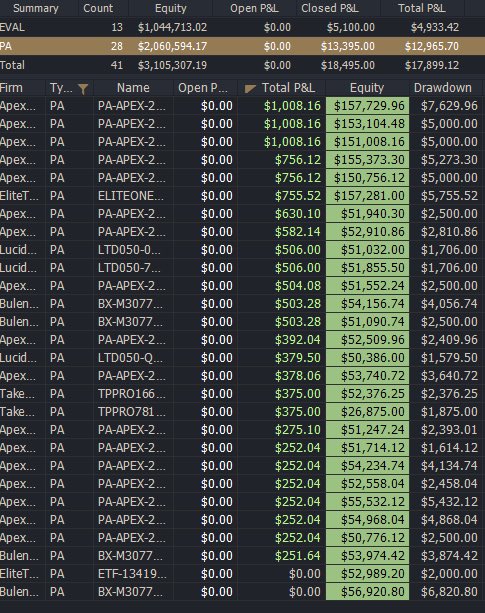The width and height of the screenshot is (485, 613).
Task: Select the equity cell $157,281.00
Action: click(367, 195)
